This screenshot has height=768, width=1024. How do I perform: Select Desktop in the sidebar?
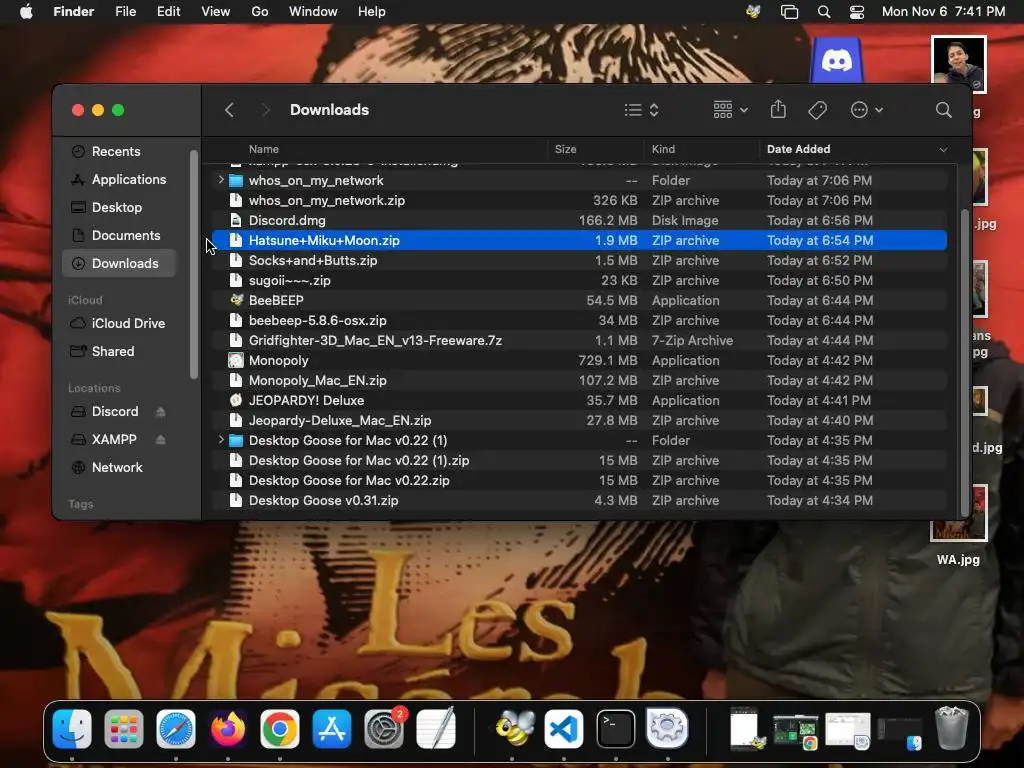tap(118, 208)
